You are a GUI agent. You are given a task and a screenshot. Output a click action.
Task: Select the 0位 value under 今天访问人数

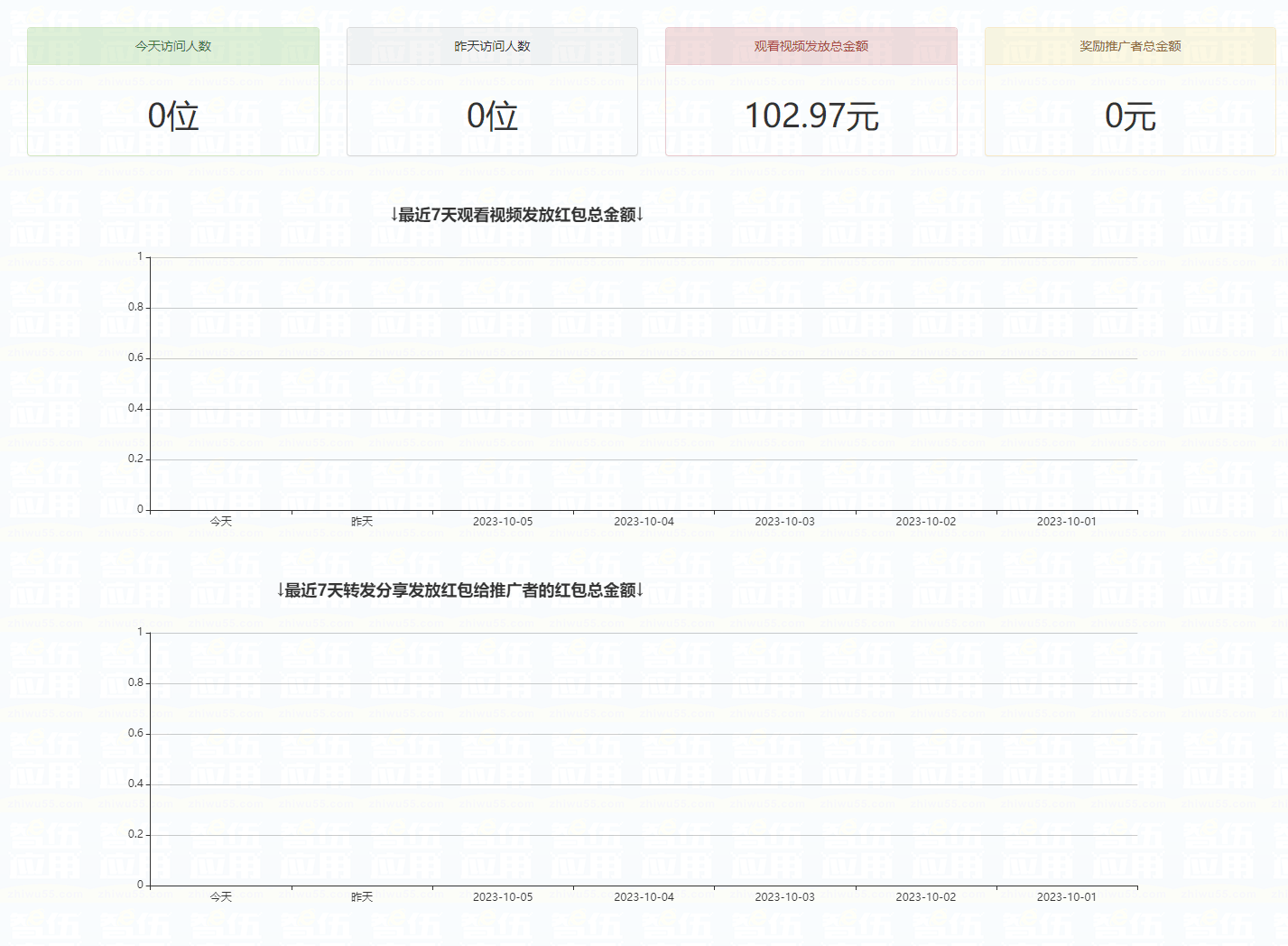(x=173, y=116)
